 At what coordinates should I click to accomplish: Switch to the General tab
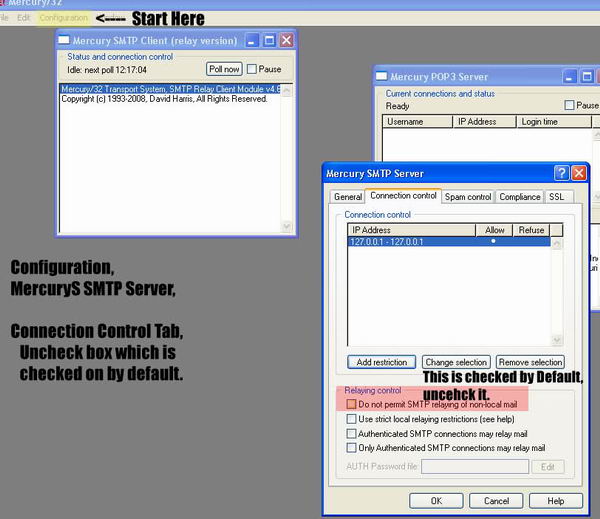pos(347,197)
